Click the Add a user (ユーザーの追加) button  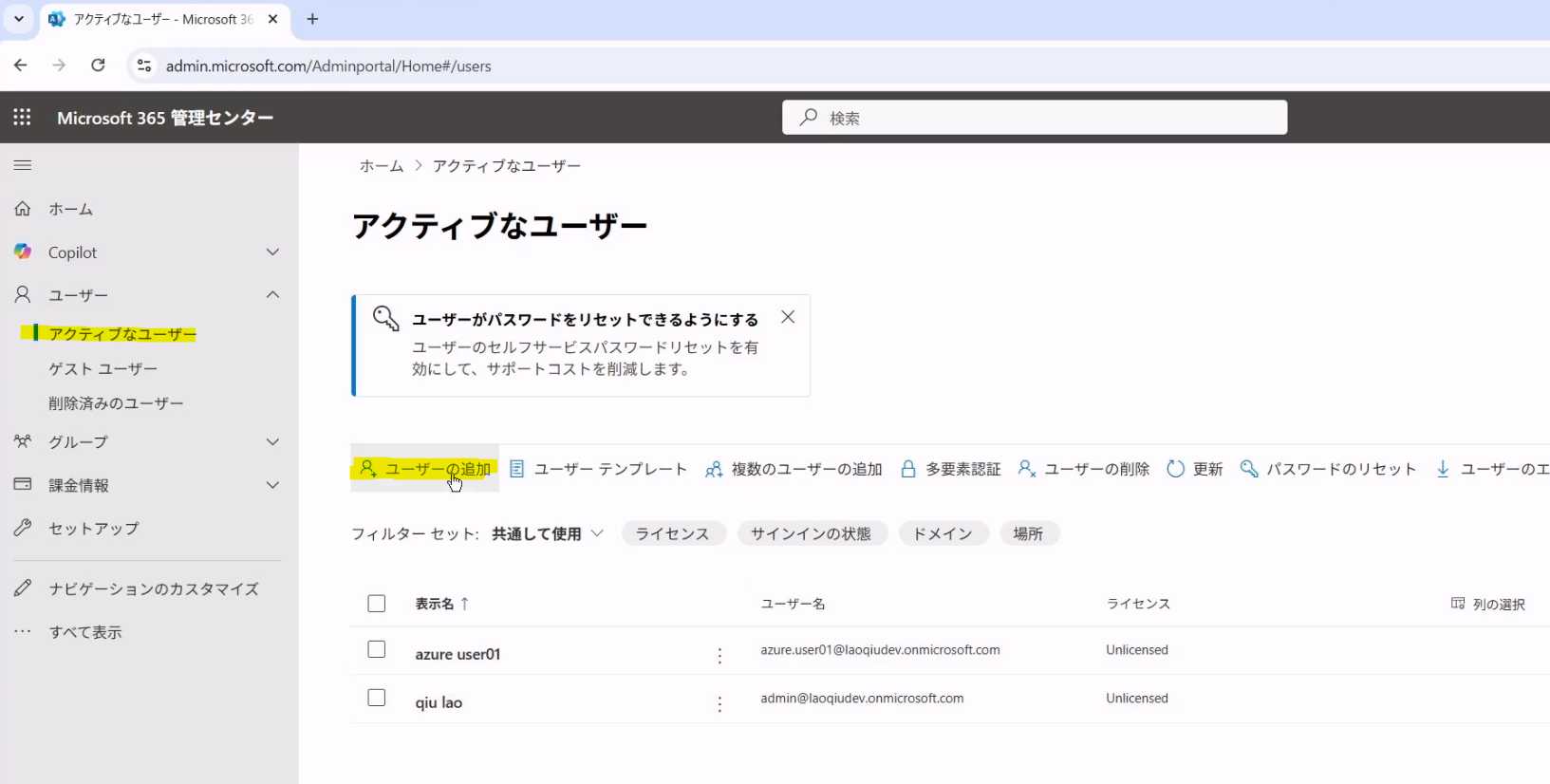tap(425, 469)
